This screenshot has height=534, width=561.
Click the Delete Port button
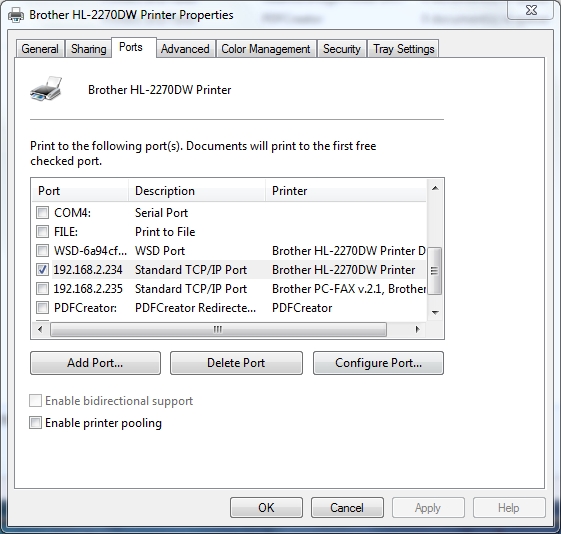pos(236,363)
